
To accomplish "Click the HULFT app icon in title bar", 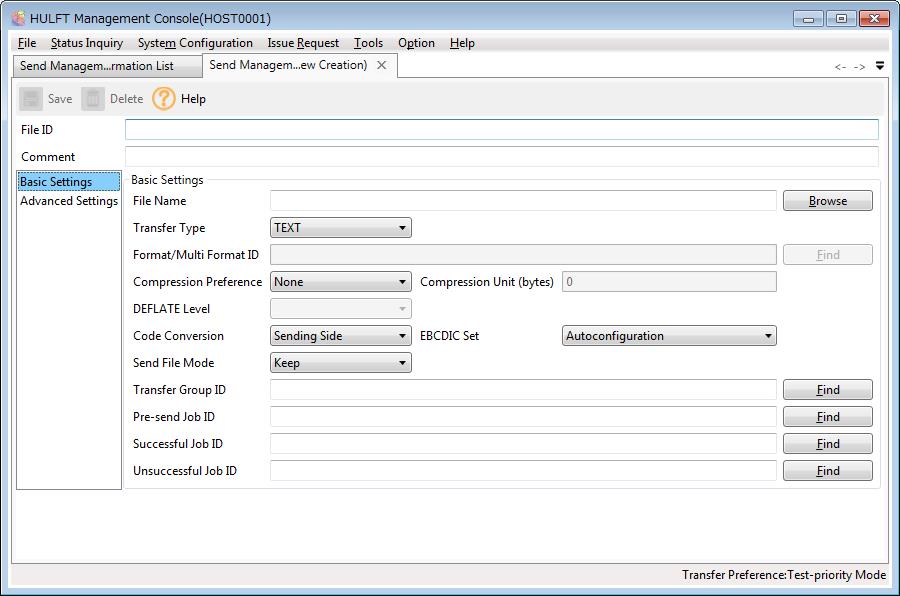I will coord(18,18).
